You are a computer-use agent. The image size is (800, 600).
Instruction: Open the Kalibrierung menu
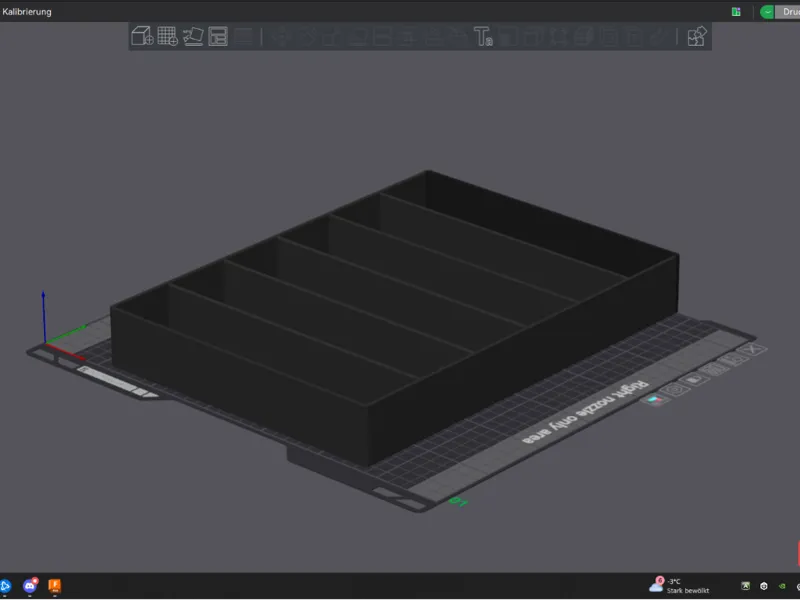coord(27,11)
